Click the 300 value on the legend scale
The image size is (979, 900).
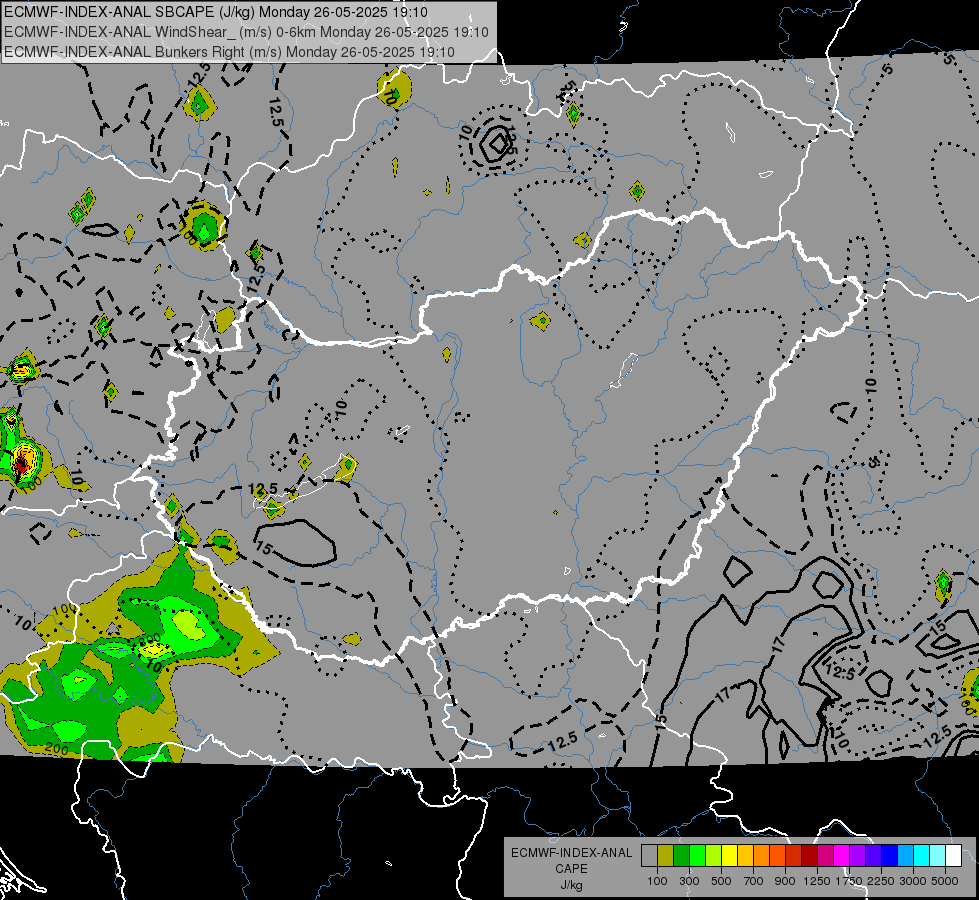coord(689,881)
